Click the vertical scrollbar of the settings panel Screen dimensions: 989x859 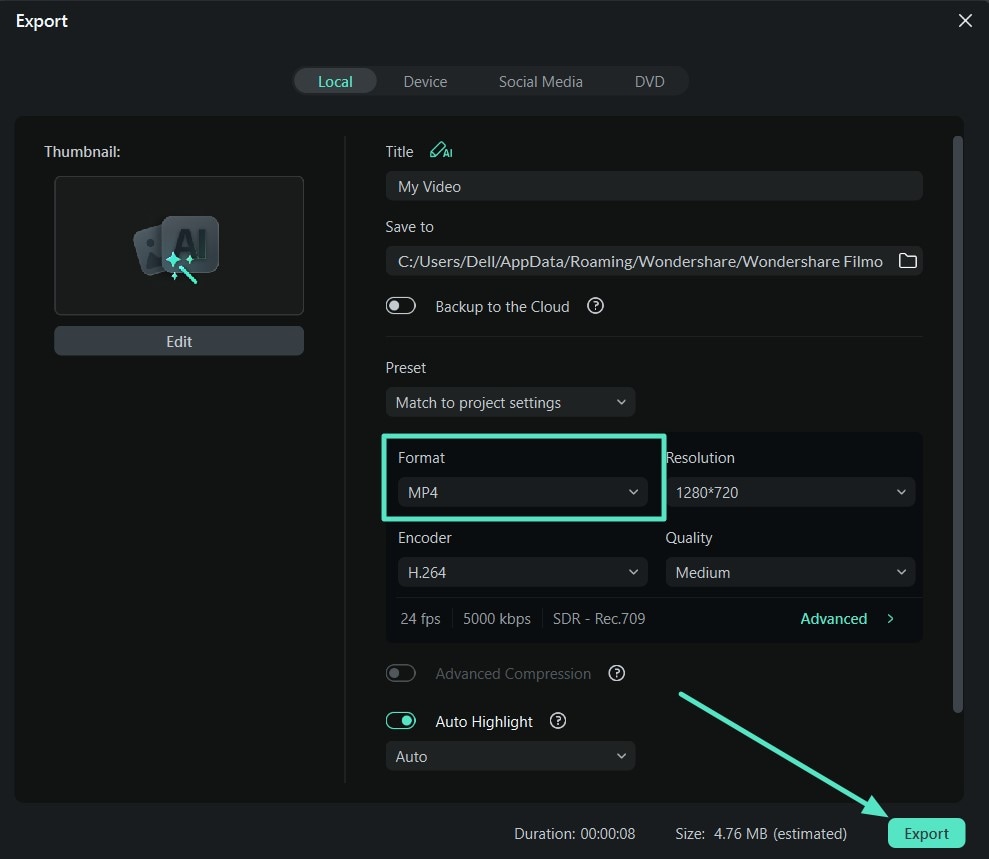click(957, 424)
